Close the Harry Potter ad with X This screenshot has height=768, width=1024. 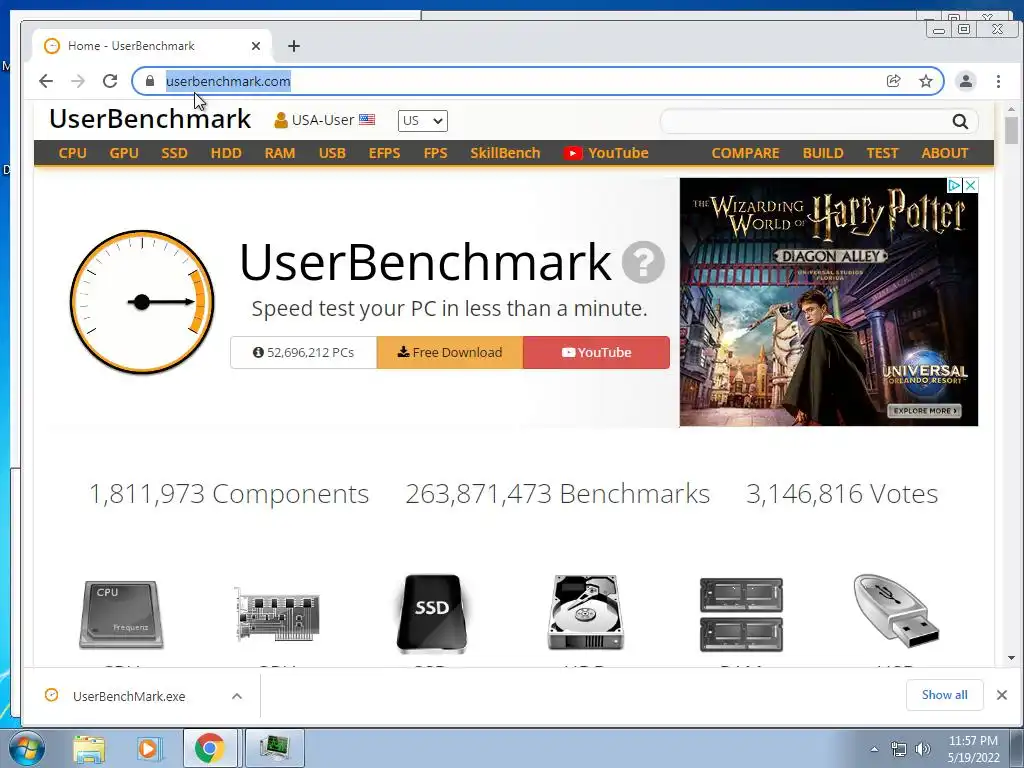[x=970, y=185]
